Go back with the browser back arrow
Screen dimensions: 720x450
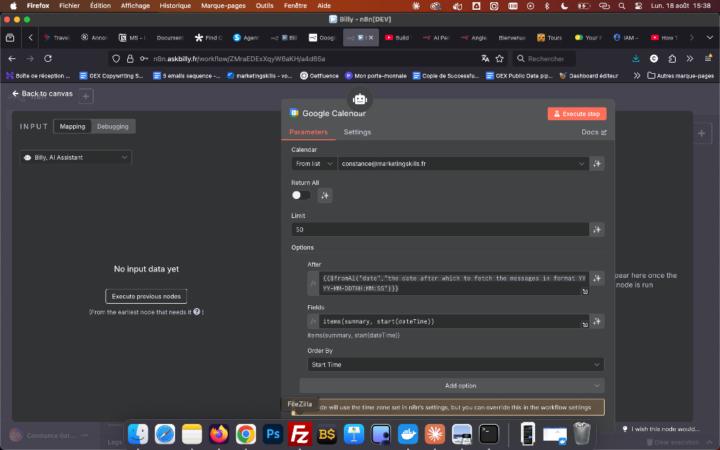pos(12,59)
